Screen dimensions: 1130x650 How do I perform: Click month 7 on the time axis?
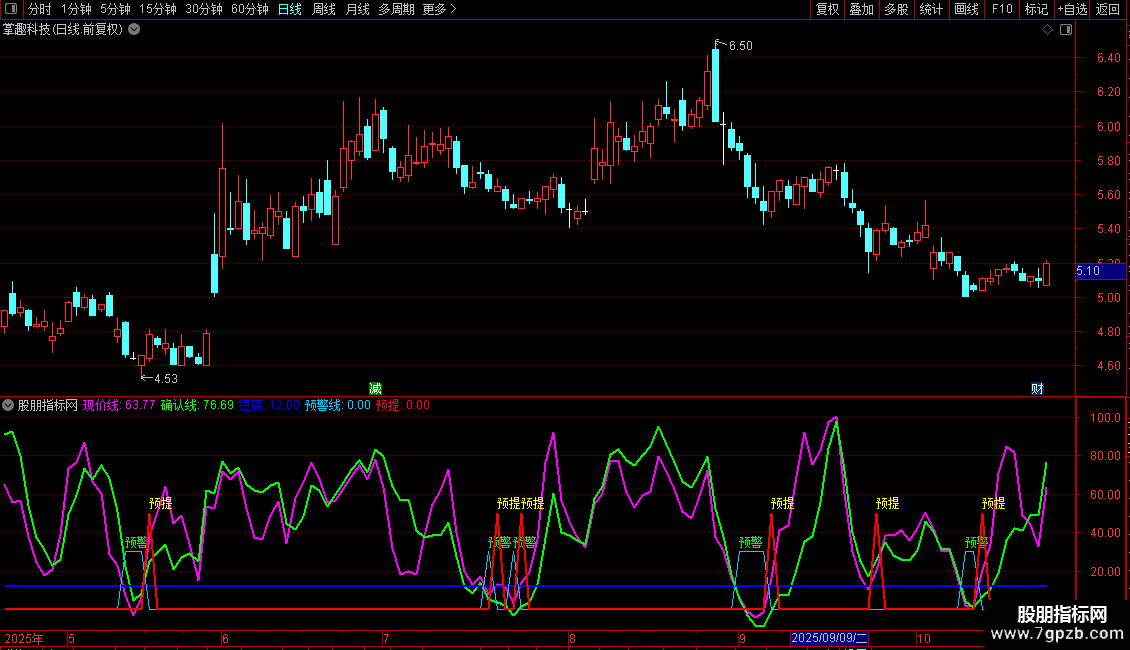click(x=386, y=638)
